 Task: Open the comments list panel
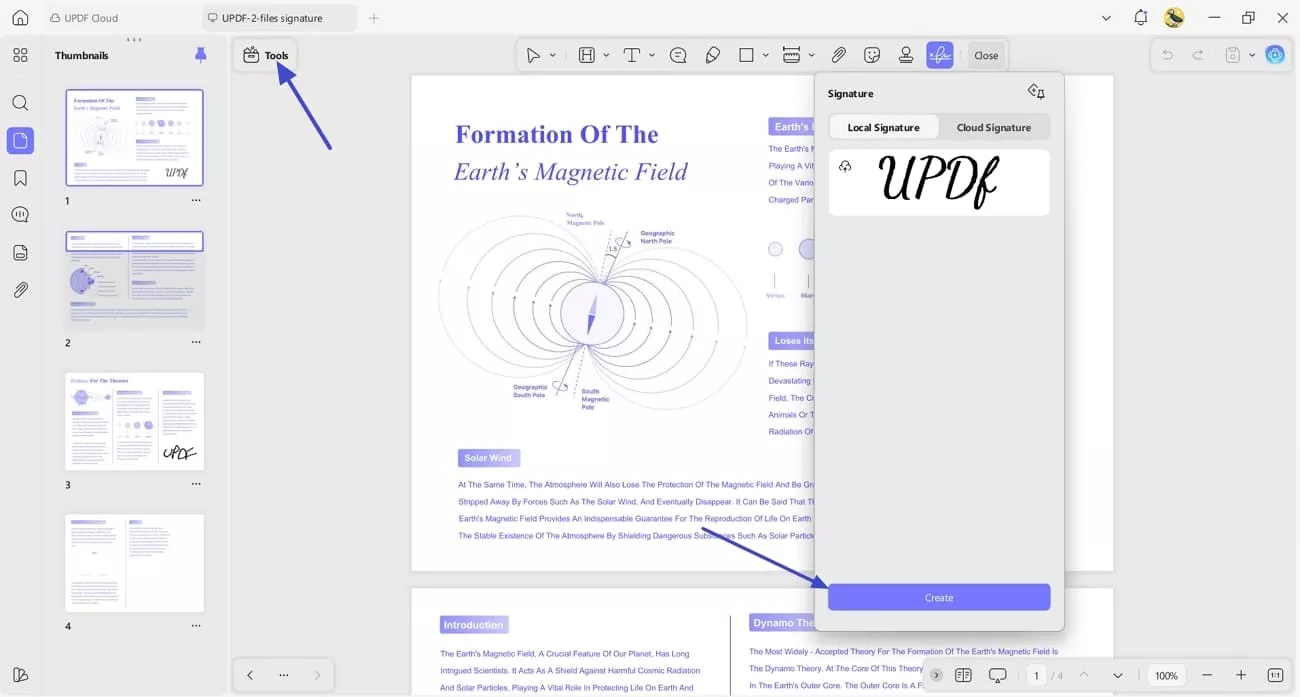click(x=20, y=215)
